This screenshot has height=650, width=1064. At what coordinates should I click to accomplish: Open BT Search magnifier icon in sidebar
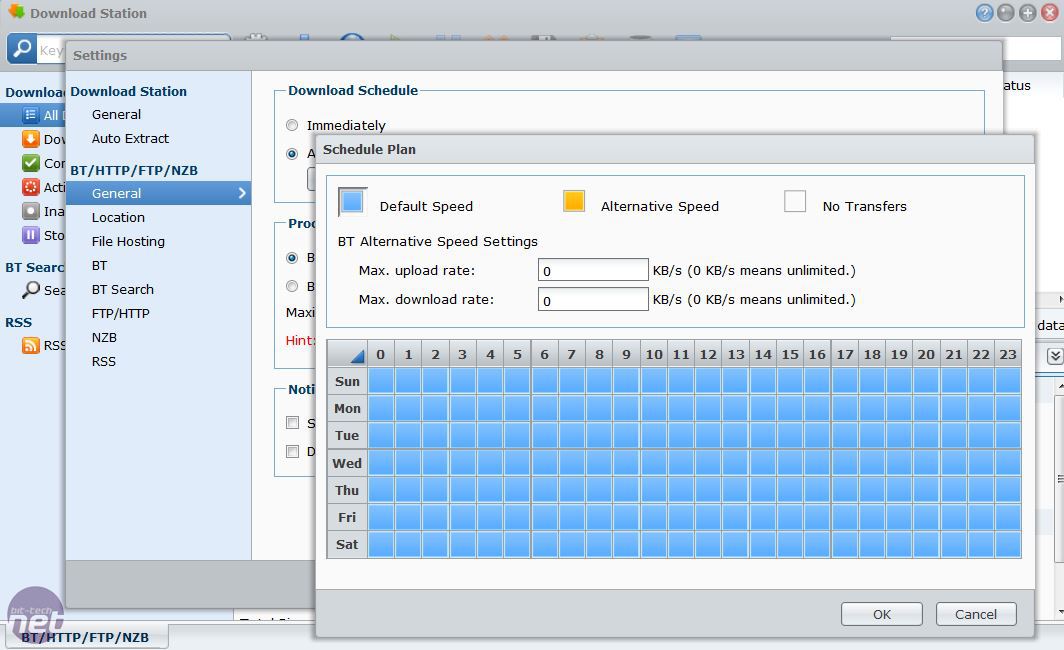31,290
